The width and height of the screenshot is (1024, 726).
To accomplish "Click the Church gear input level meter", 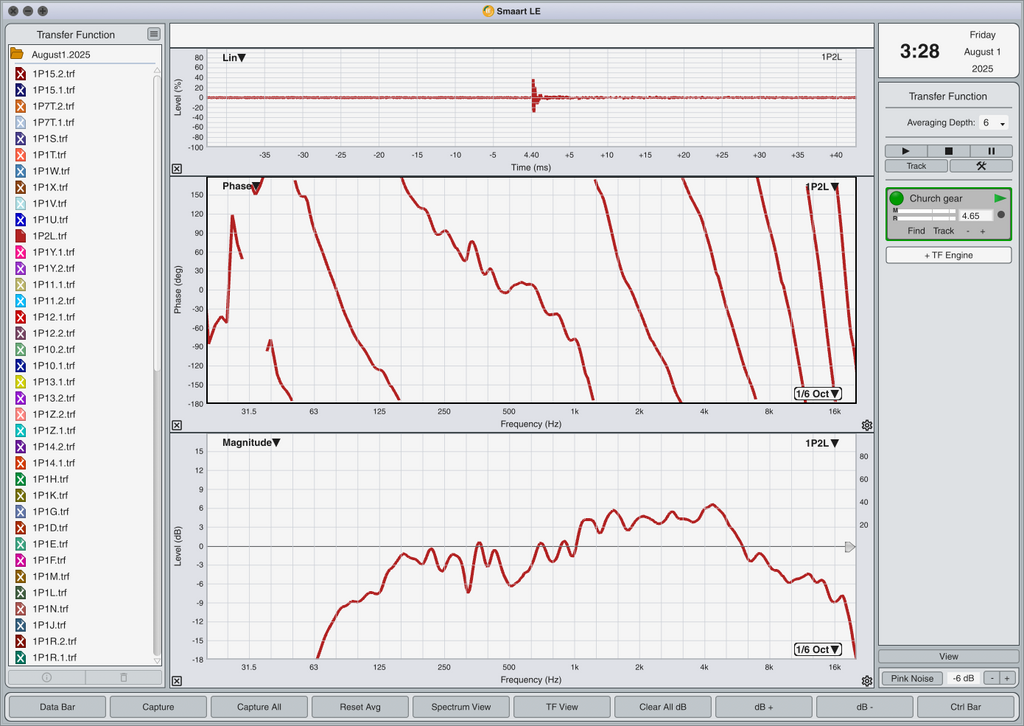I will click(x=924, y=215).
